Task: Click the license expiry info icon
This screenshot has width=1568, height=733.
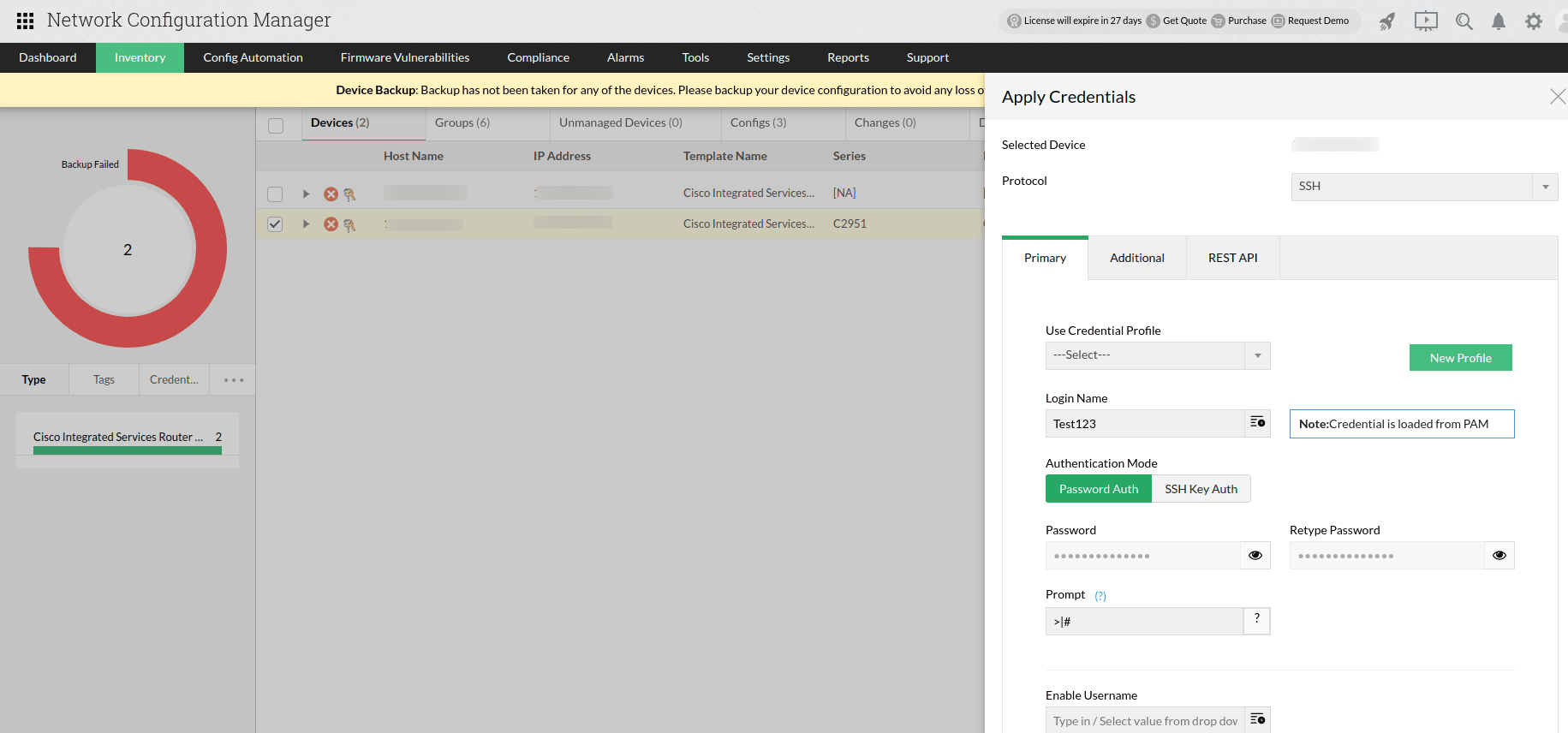Action: coord(1014,21)
